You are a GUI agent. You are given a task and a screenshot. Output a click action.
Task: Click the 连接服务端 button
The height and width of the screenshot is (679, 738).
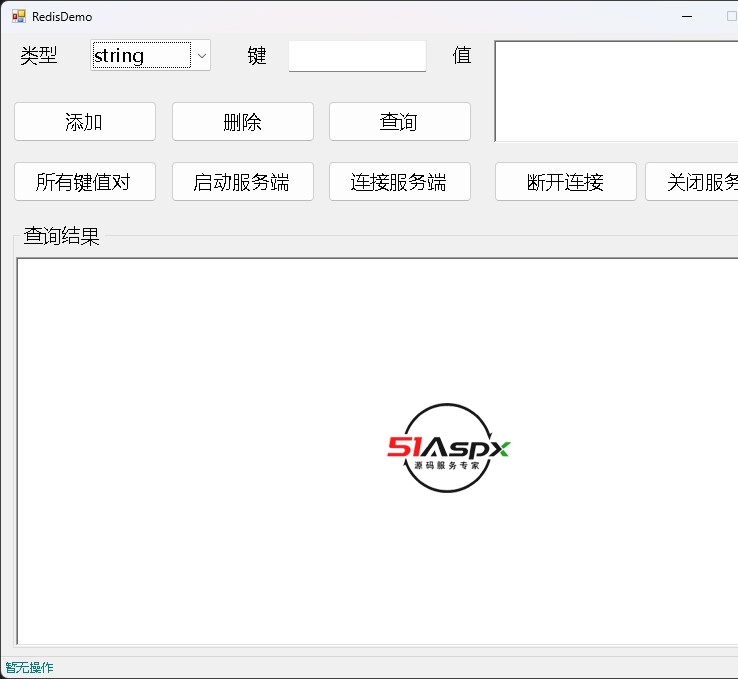pyautogui.click(x=400, y=182)
